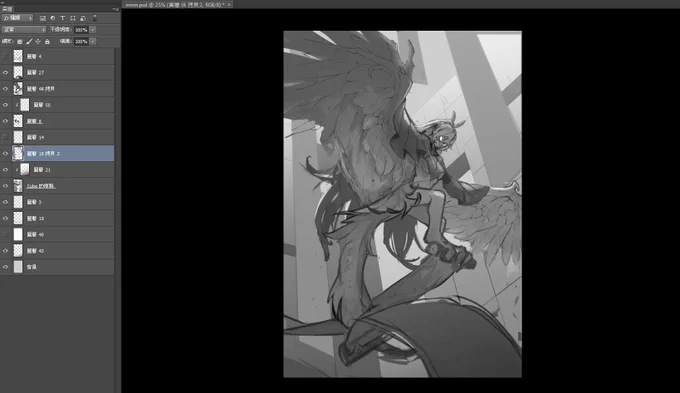Open the fill slider arrow
Image resolution: width=680 pixels, height=393 pixels.
pyautogui.click(x=93, y=41)
